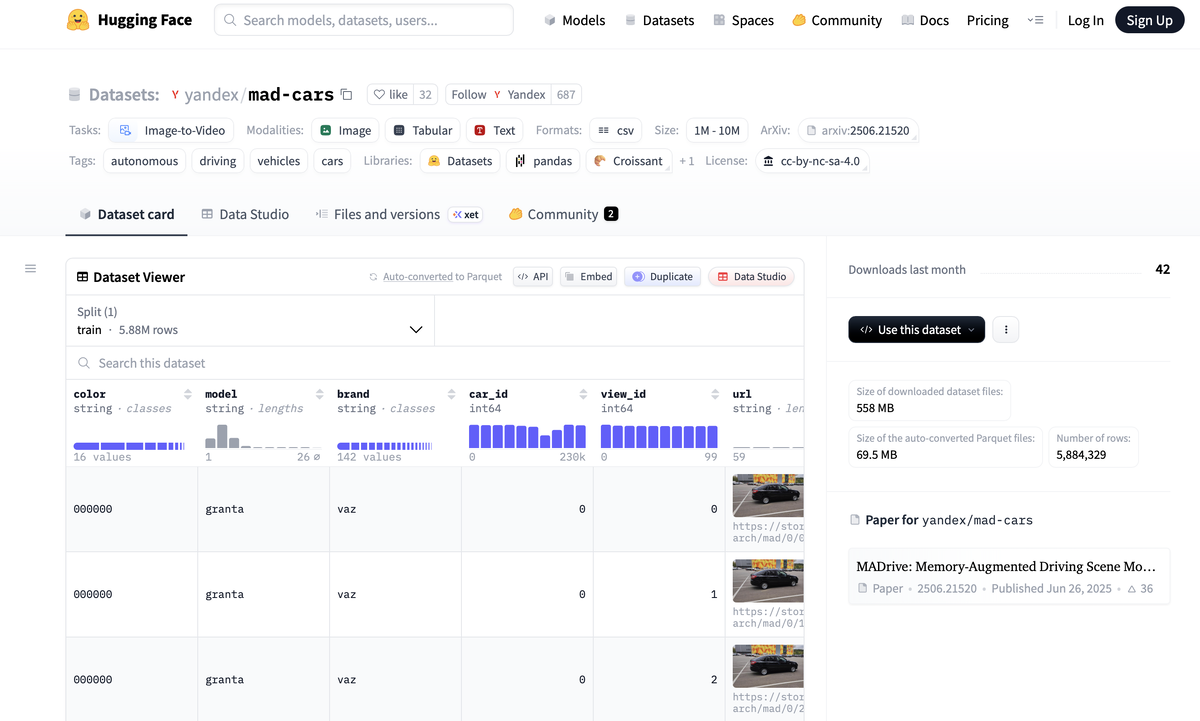
Task: Select the Image-to-Video task tag
Action: (x=171, y=130)
